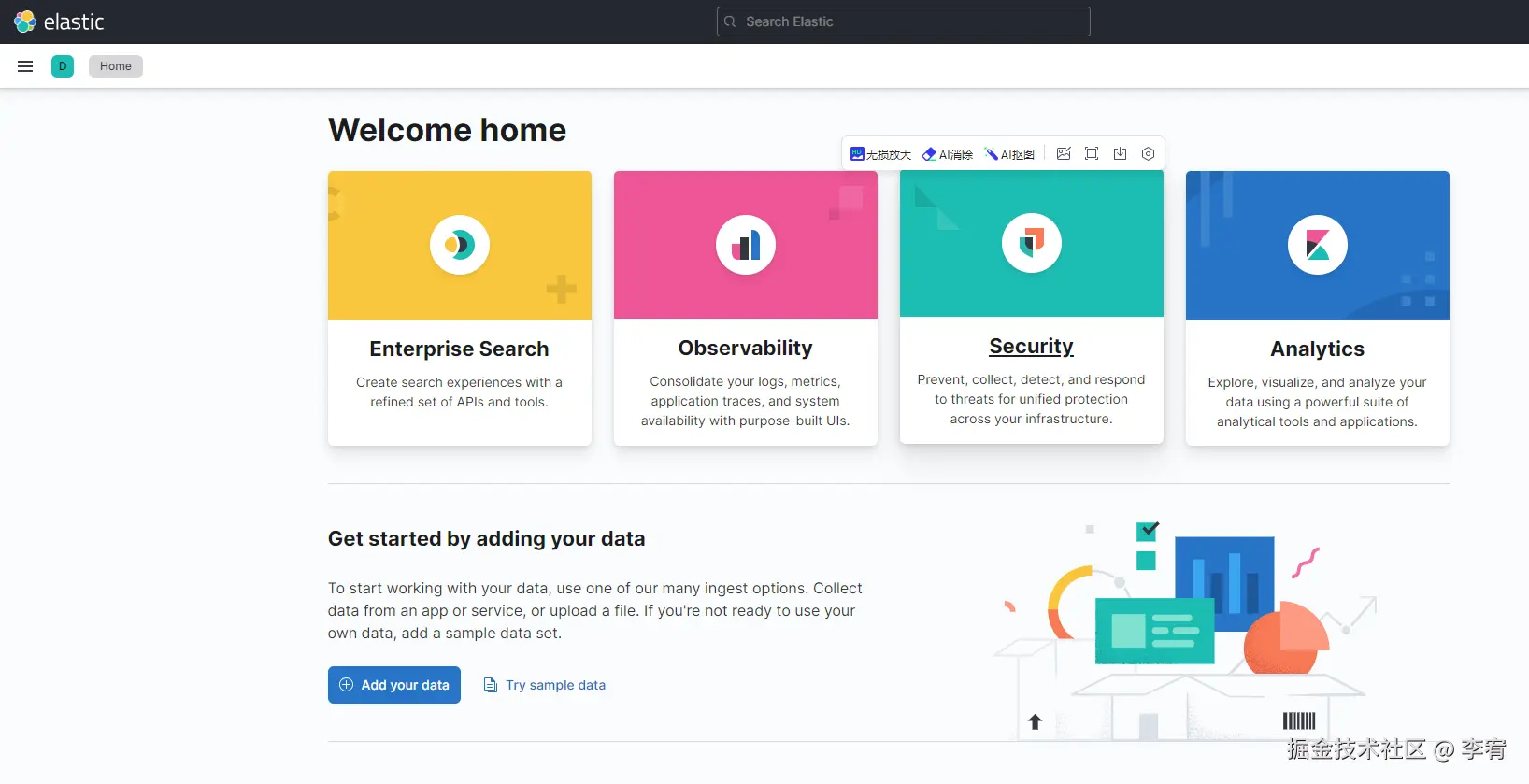This screenshot has width=1529, height=784.
Task: Click the AI抠图 magic wand tool
Action: (x=1009, y=154)
